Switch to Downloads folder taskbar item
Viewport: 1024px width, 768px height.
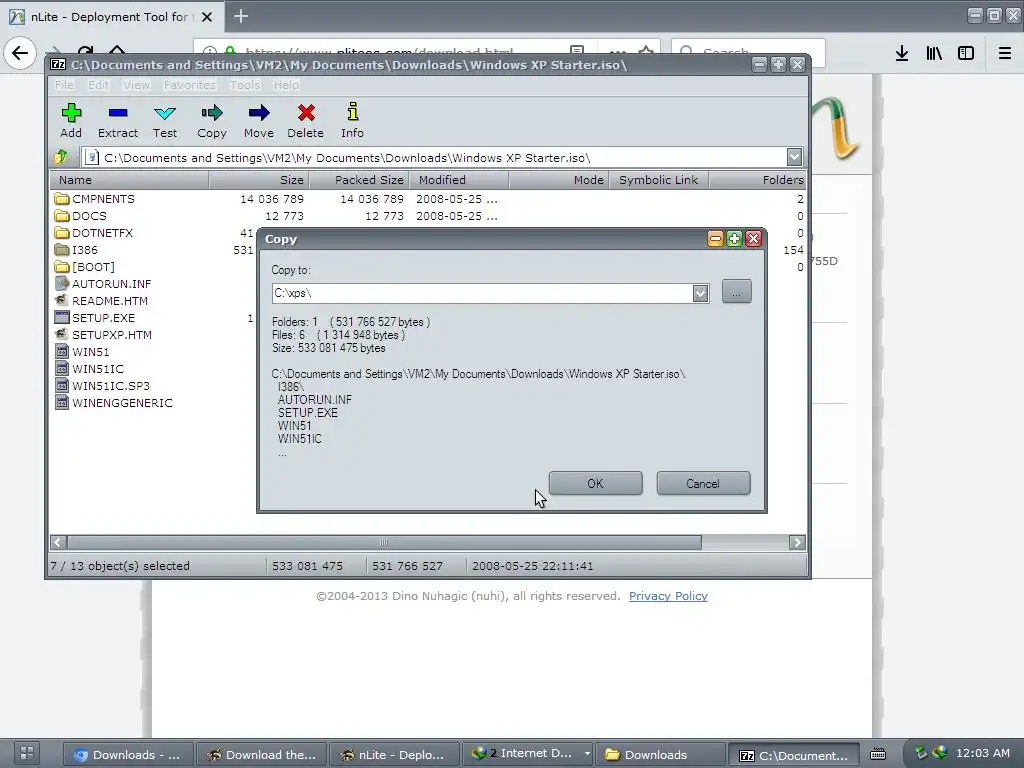tap(661, 754)
